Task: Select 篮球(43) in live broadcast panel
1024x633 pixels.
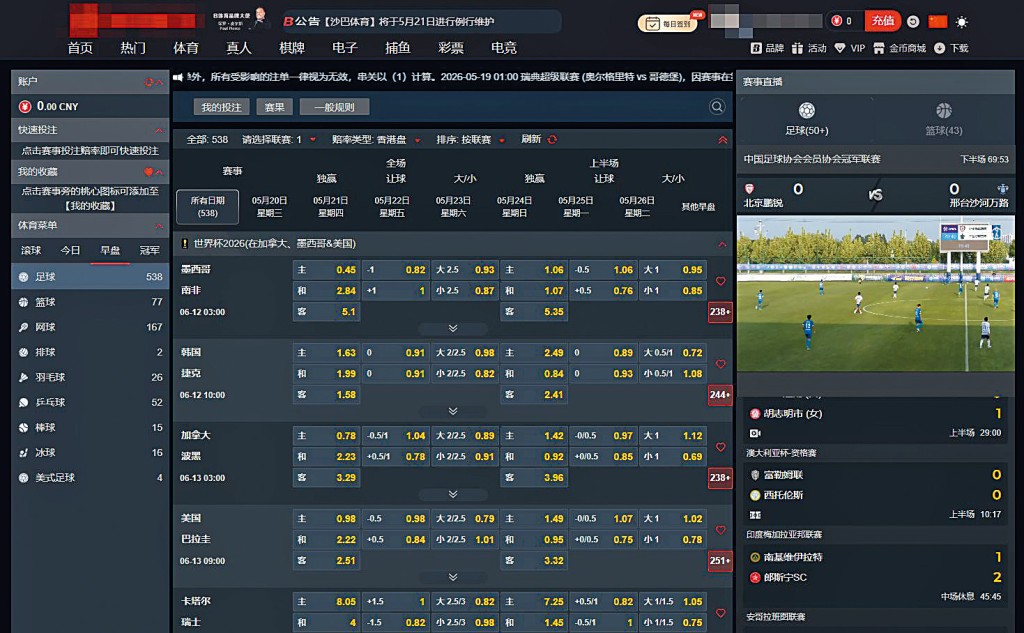Action: (944, 119)
